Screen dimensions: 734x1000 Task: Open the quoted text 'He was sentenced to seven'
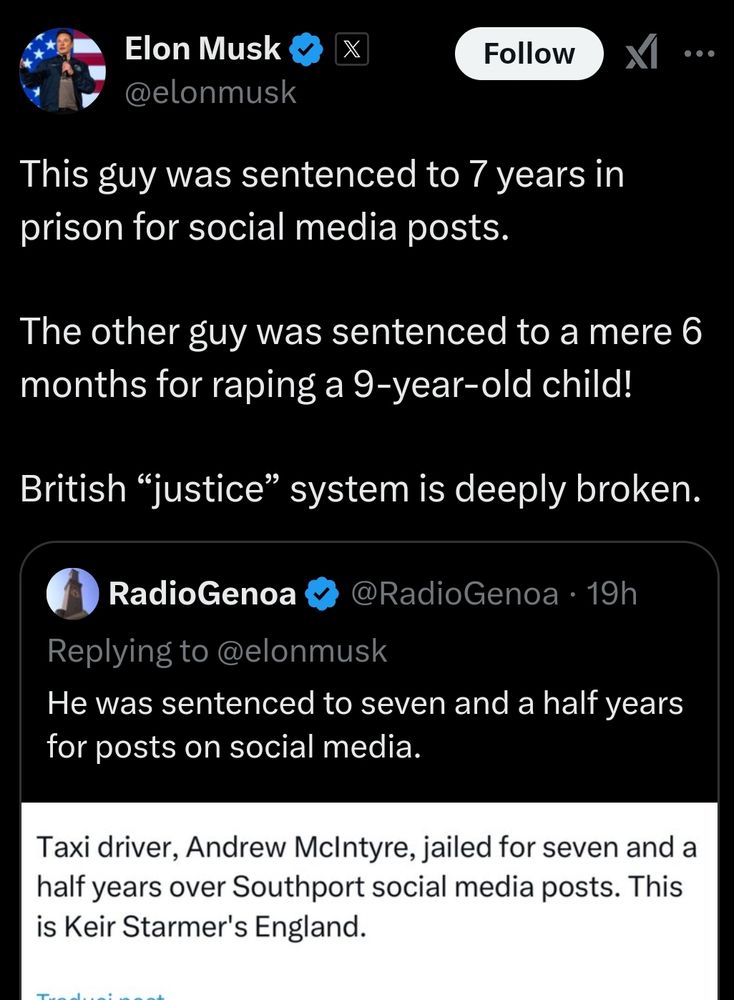pos(365,724)
